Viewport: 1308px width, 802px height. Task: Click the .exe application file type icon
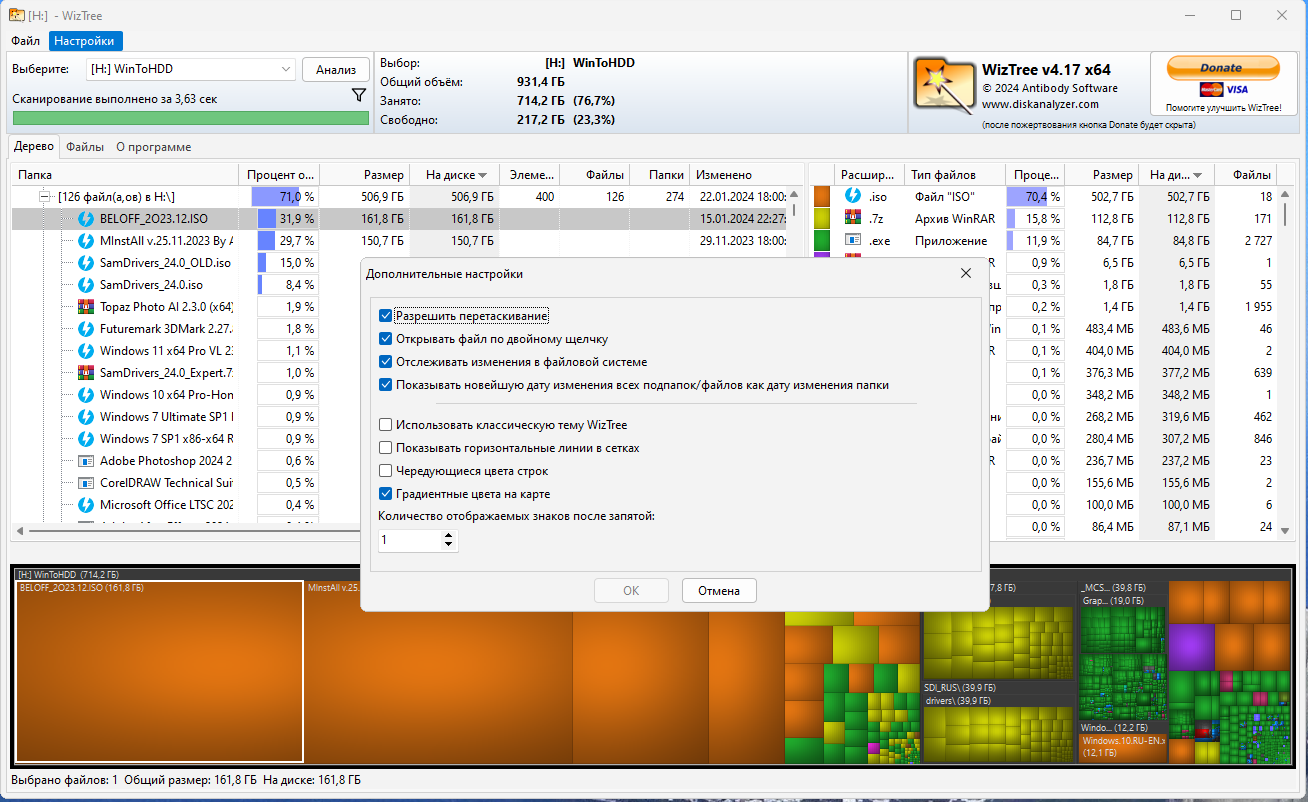click(x=853, y=240)
